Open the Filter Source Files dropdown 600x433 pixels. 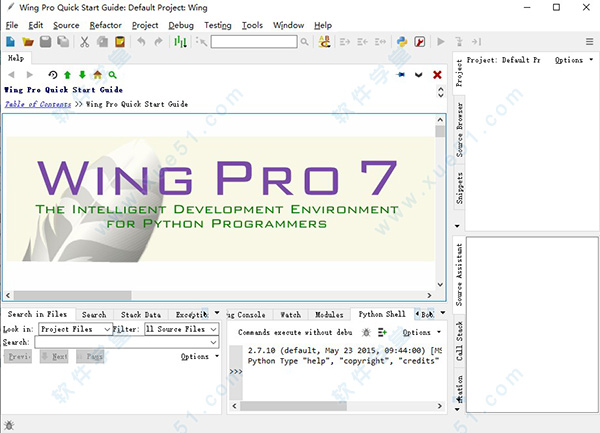click(x=181, y=329)
